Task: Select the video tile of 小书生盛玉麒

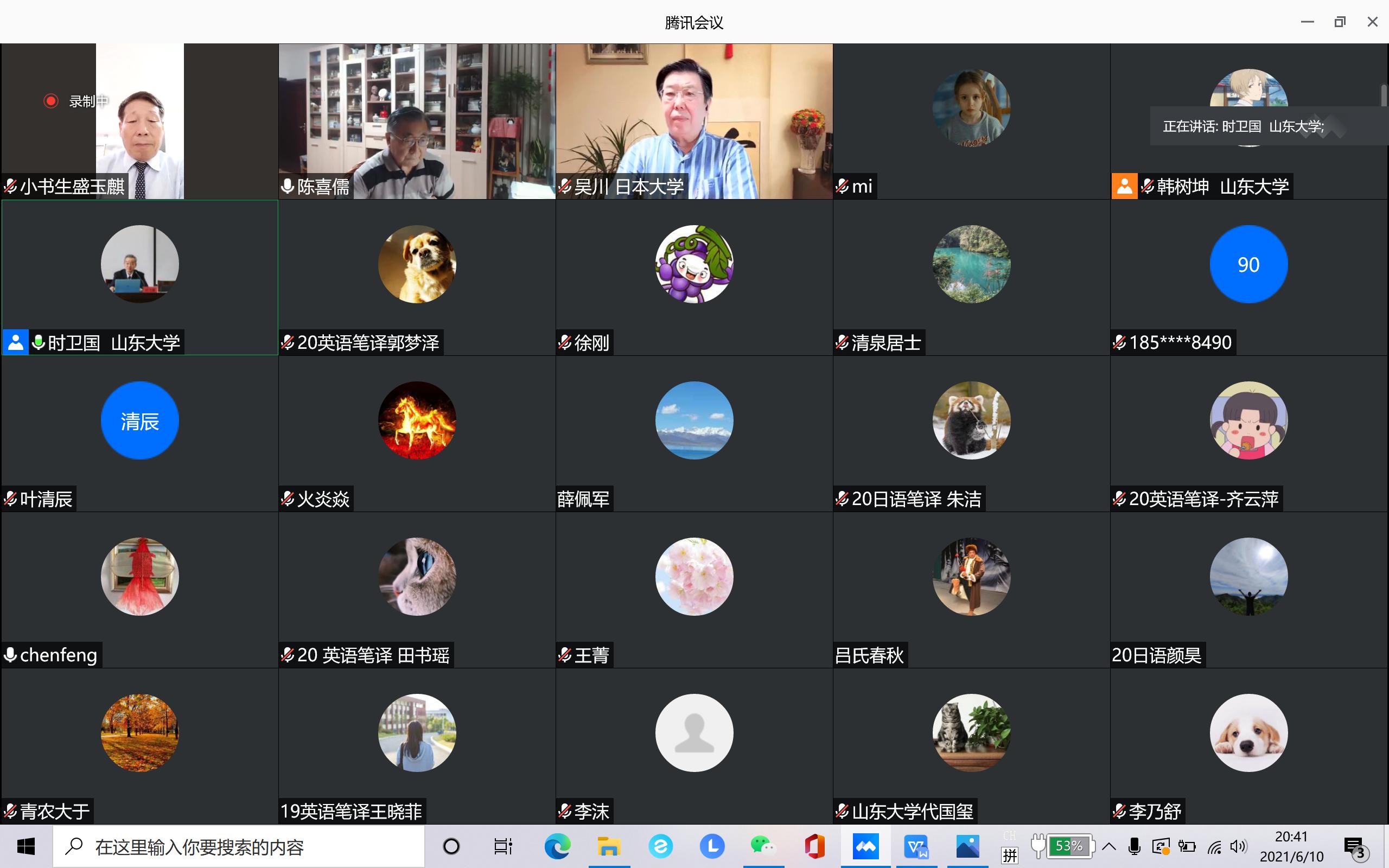Action: coord(139,122)
